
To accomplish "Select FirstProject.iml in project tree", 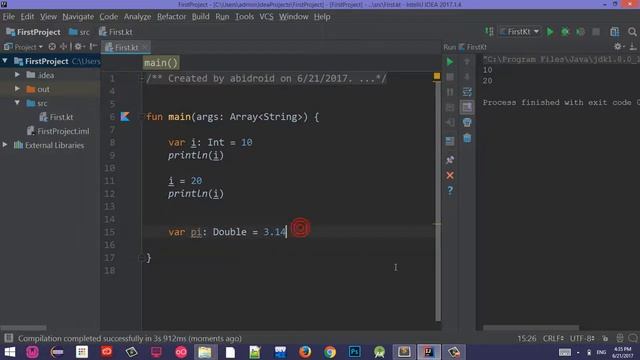I will click(x=58, y=131).
